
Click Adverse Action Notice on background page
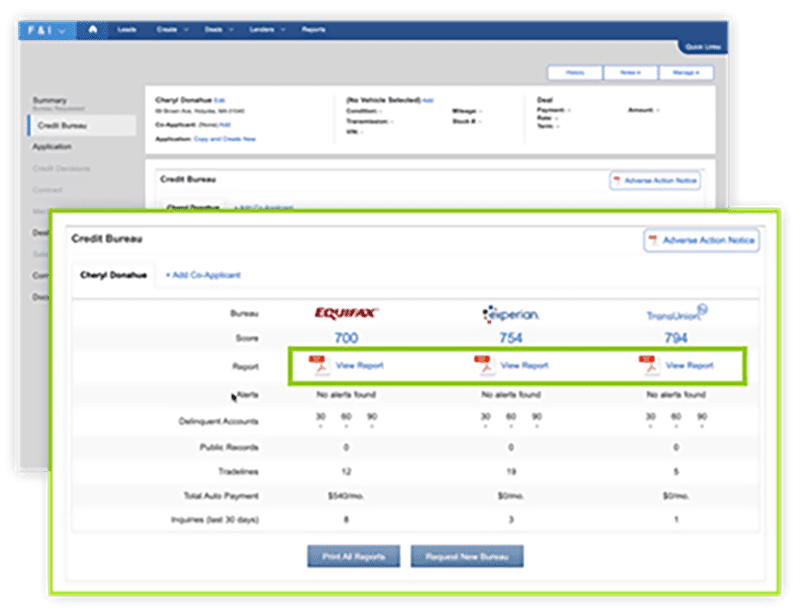pyautogui.click(x=655, y=181)
